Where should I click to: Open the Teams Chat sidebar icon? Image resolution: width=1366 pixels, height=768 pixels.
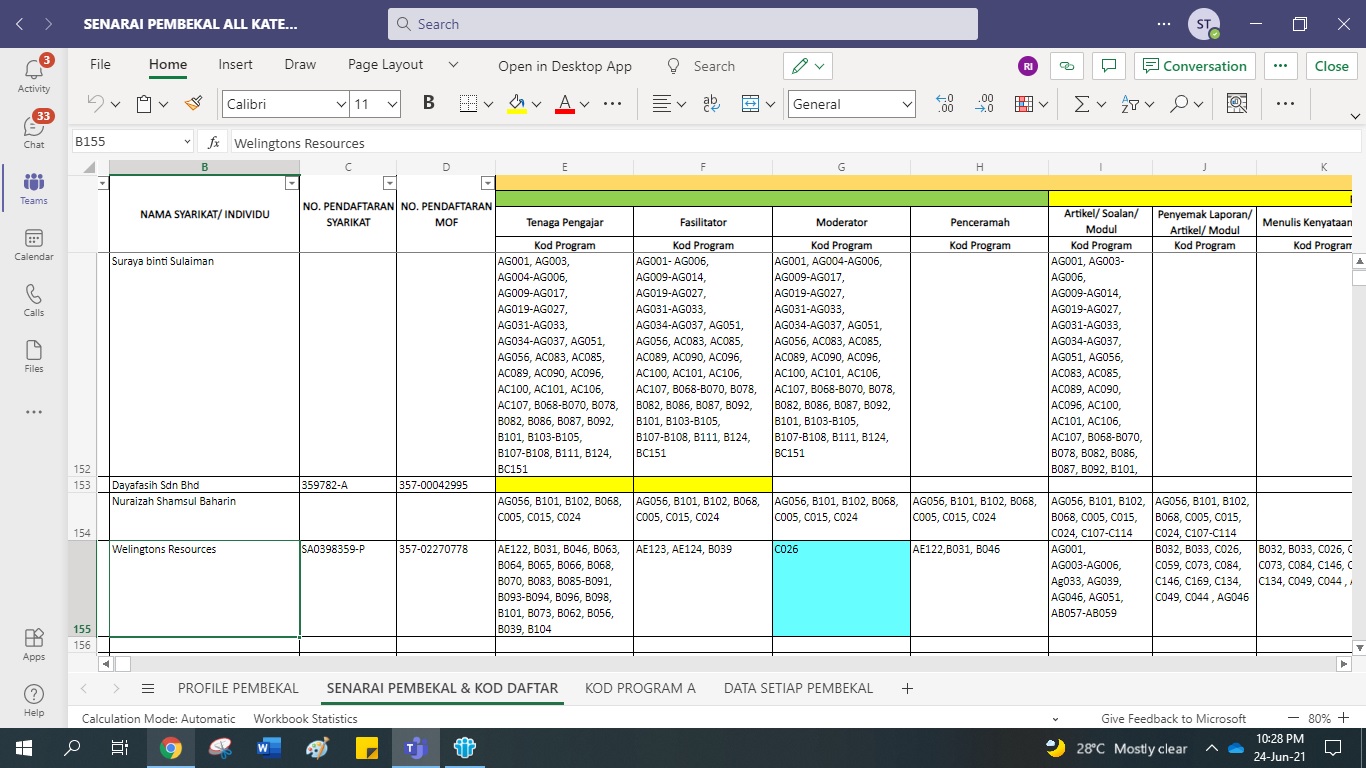coord(34,130)
